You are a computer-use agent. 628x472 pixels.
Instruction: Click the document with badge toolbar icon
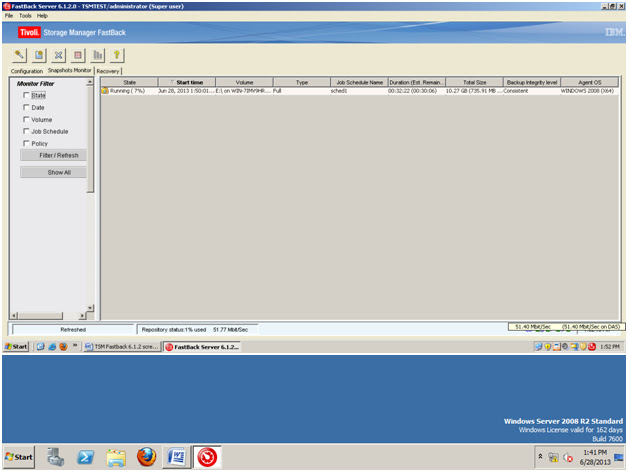pos(39,55)
